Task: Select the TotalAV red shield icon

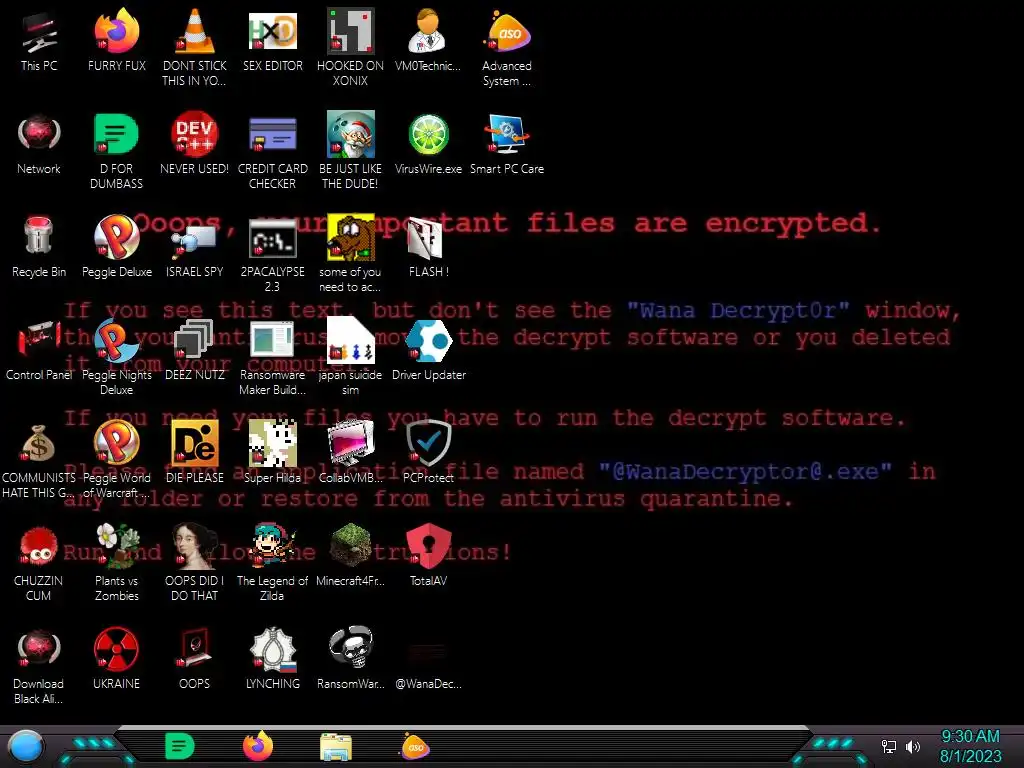Action: pyautogui.click(x=428, y=556)
